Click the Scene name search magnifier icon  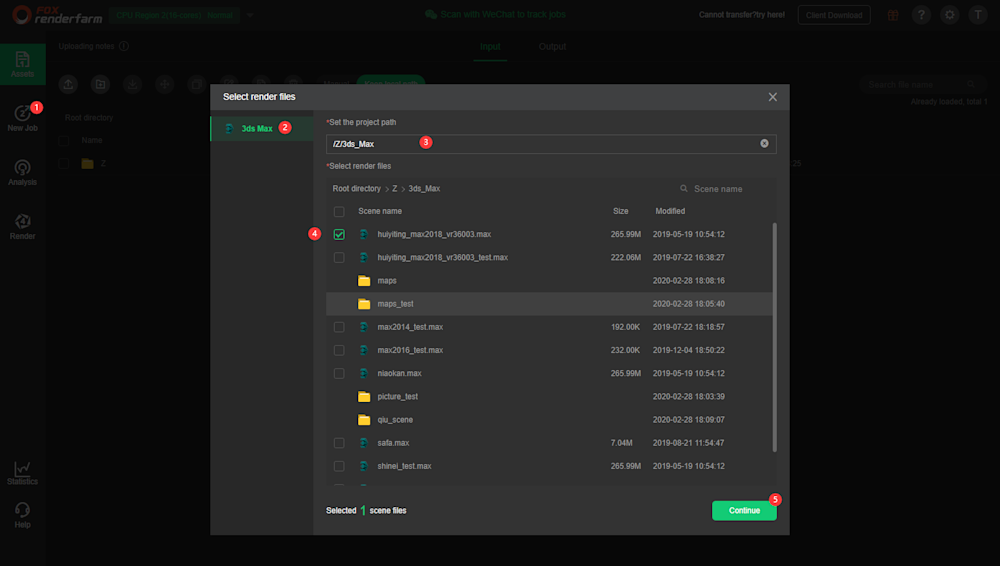click(x=684, y=189)
